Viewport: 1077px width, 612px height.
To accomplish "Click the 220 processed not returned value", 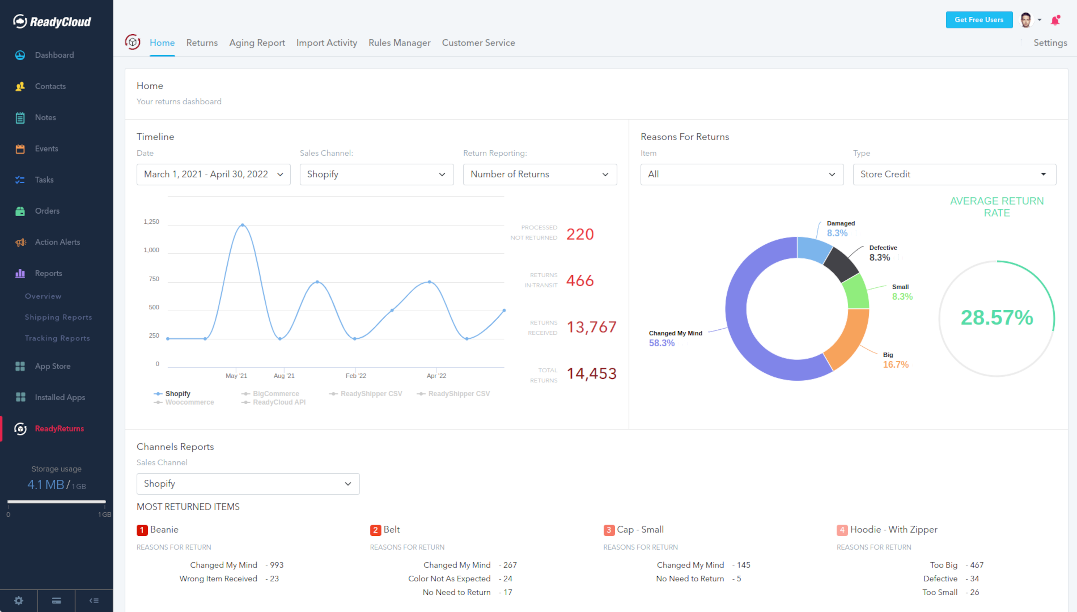I will 580,234.
